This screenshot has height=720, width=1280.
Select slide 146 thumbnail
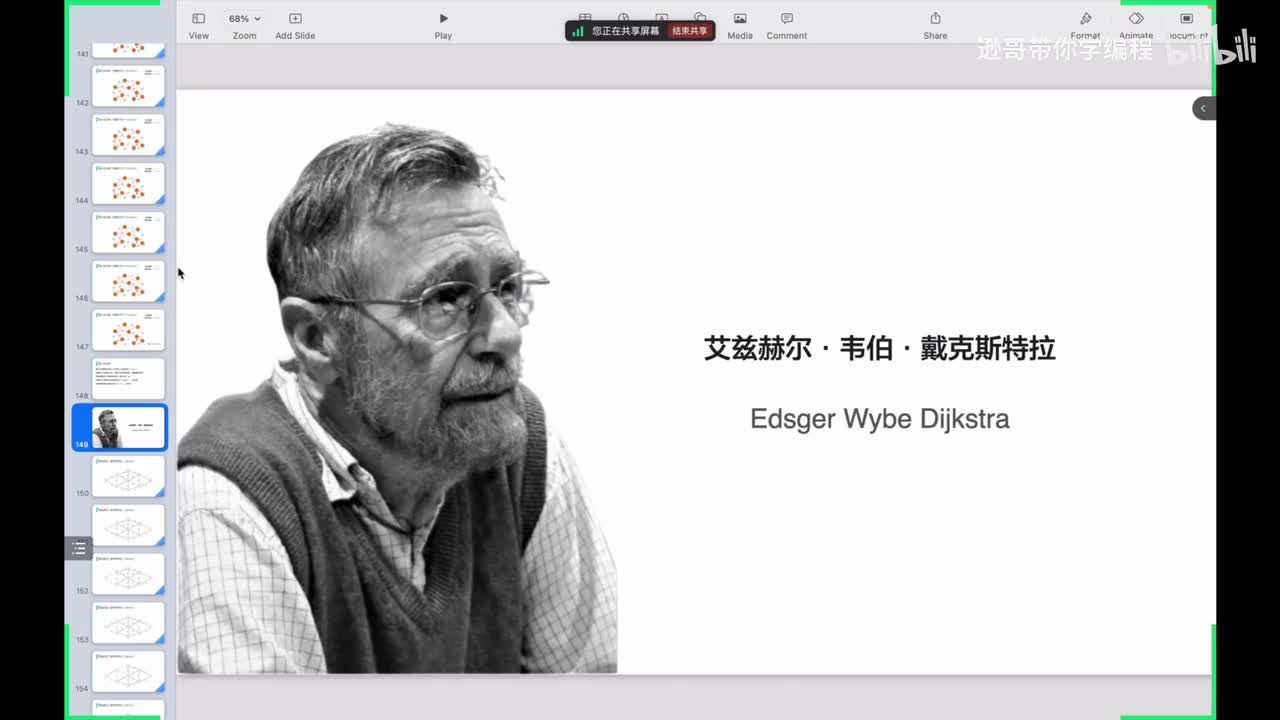pos(129,282)
